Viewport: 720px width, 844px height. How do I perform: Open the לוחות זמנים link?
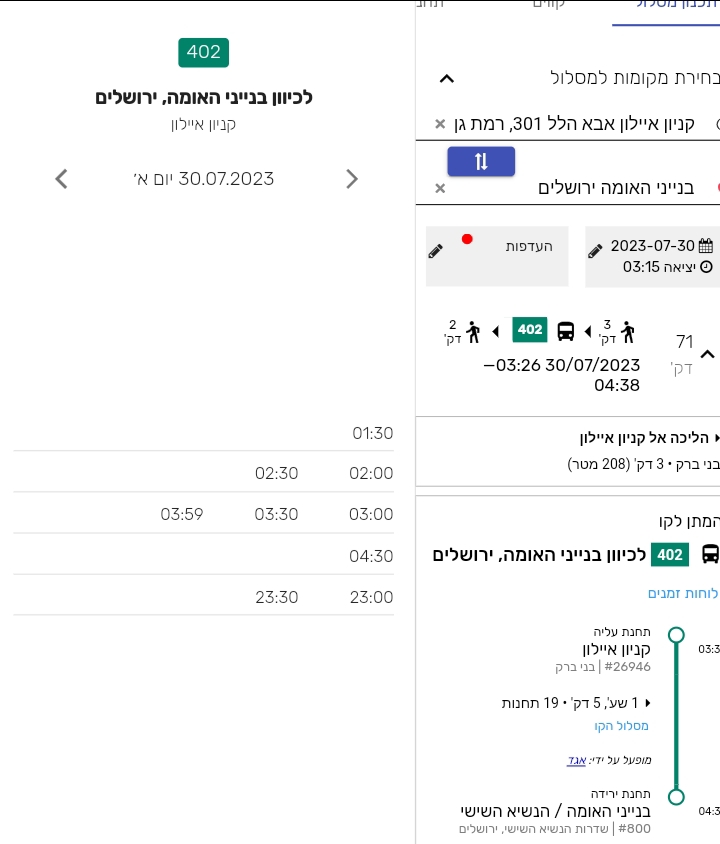(683, 593)
